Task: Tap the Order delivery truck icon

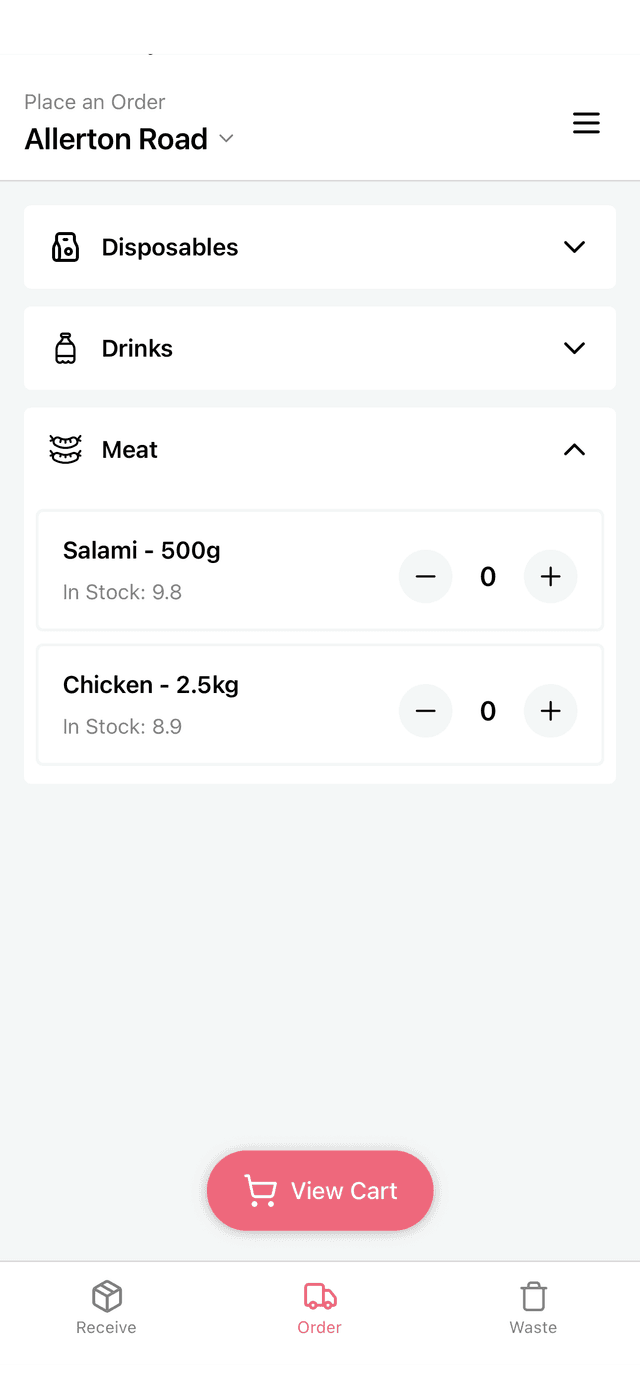Action: (x=319, y=1296)
